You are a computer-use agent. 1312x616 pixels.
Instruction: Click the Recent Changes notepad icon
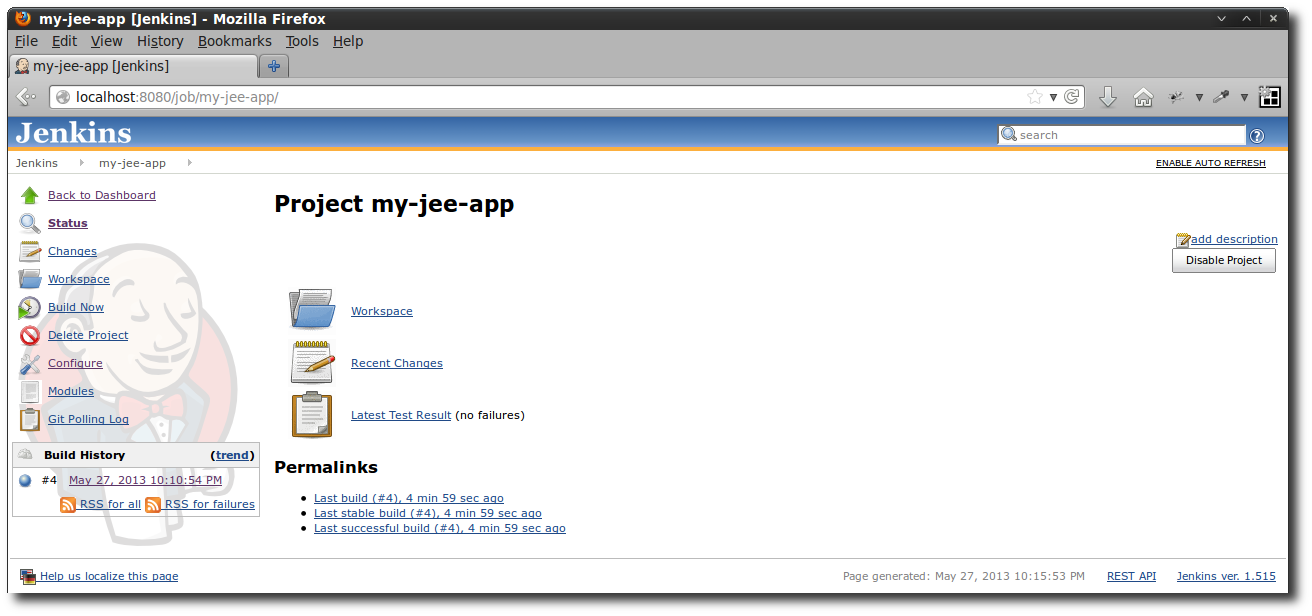coord(311,361)
